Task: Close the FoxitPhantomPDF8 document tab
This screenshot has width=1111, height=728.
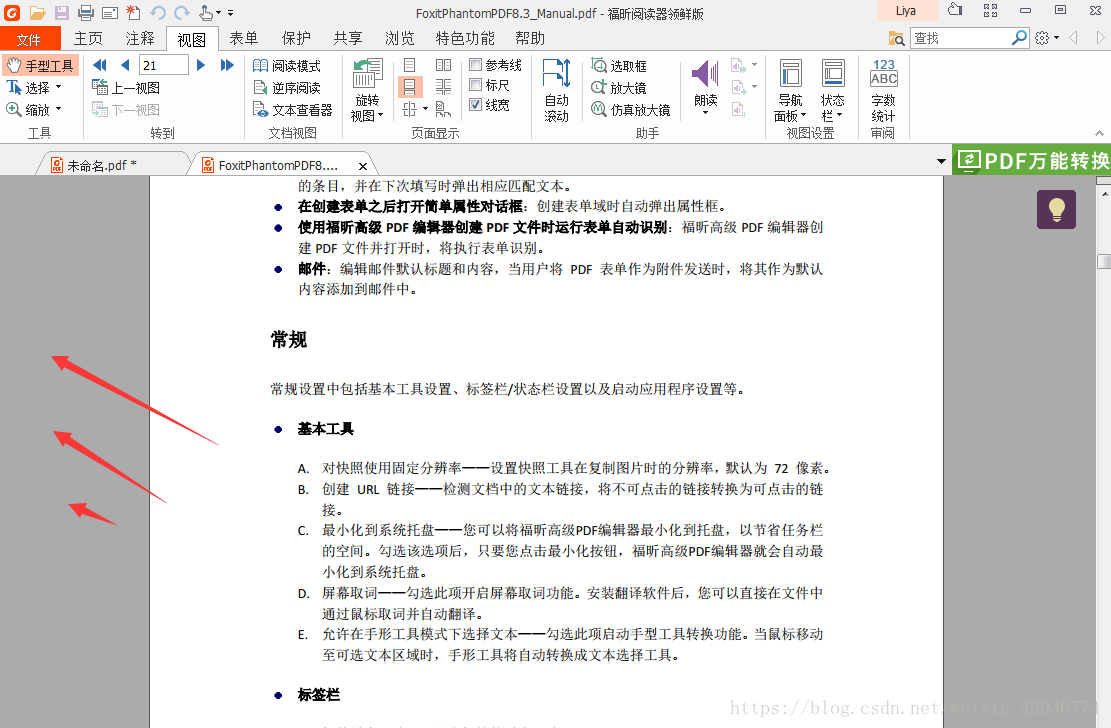Action: (363, 166)
